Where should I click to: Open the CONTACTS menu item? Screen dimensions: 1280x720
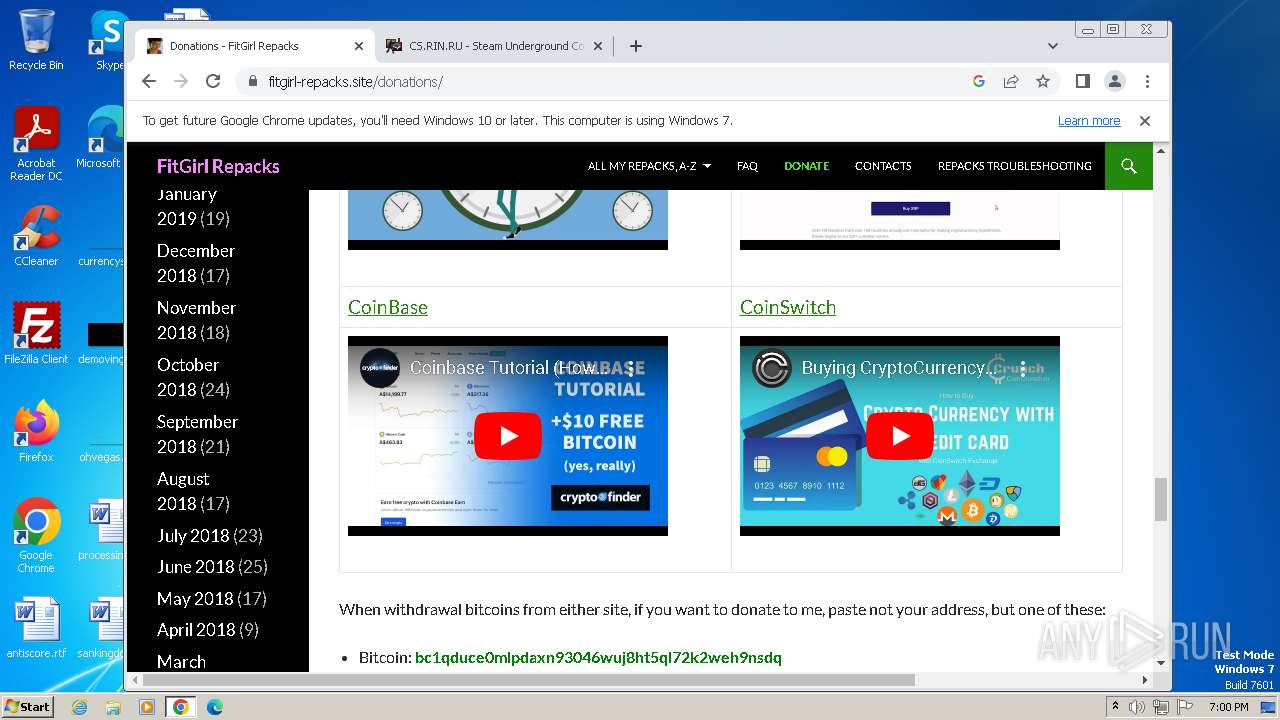point(883,166)
